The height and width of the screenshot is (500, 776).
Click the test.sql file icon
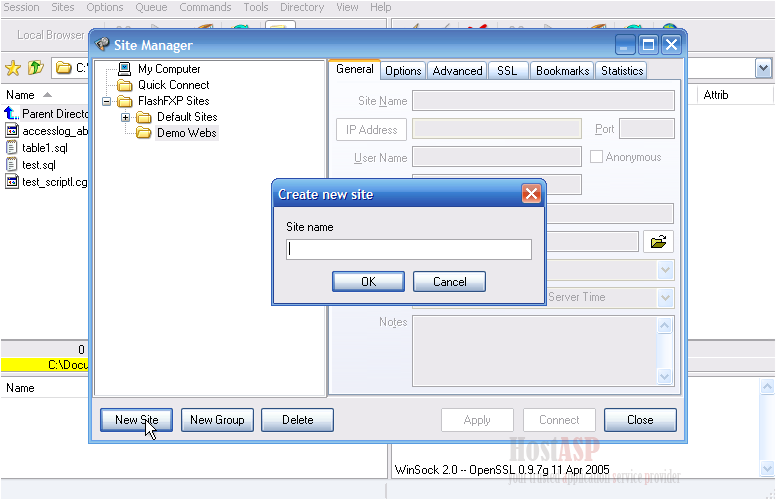tap(12, 164)
